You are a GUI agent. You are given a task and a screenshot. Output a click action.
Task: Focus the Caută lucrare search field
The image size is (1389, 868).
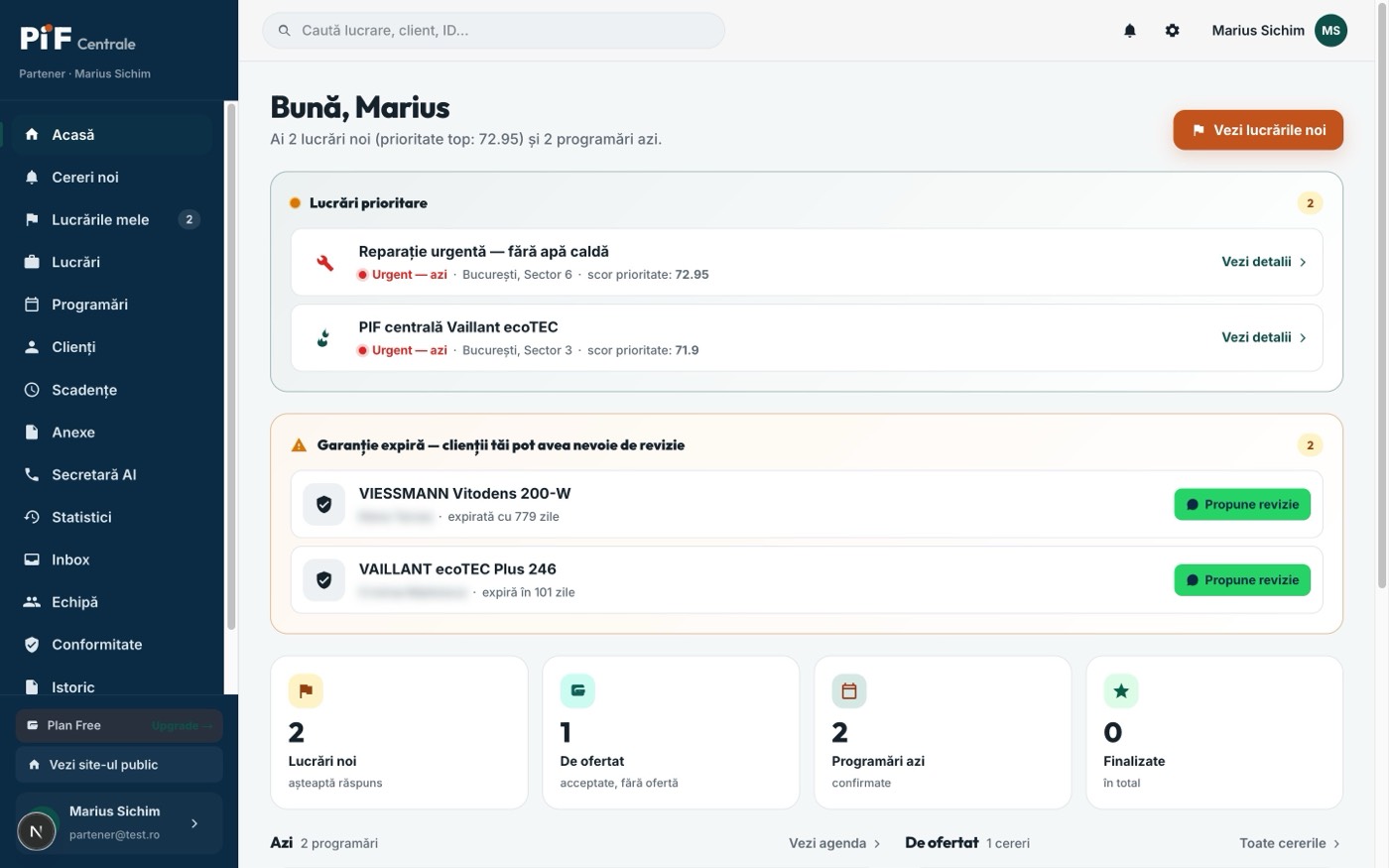click(493, 31)
